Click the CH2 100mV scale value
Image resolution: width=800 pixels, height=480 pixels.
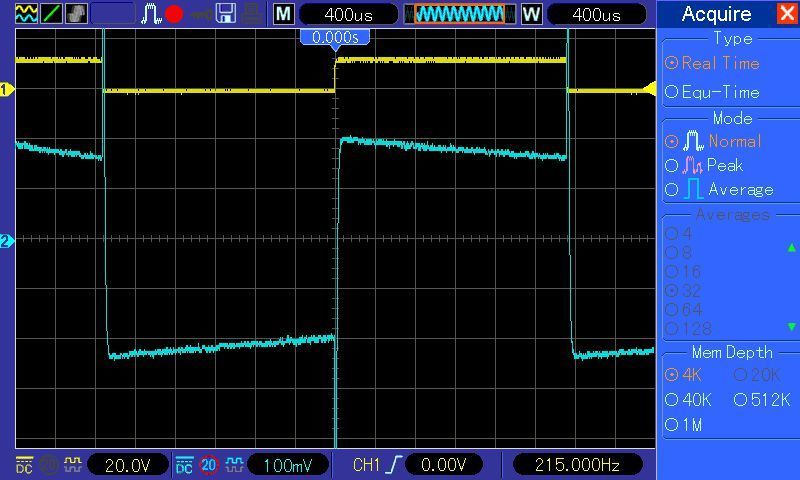(288, 465)
